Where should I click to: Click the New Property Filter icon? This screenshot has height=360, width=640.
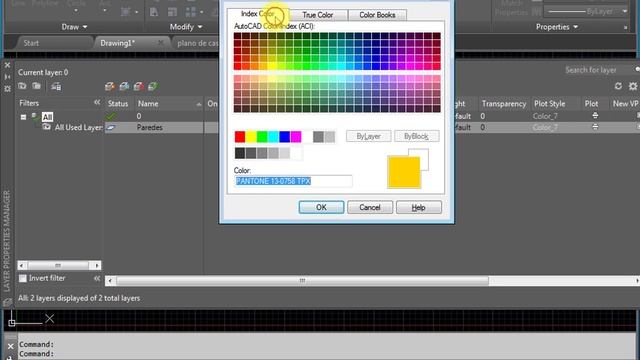click(x=22, y=86)
